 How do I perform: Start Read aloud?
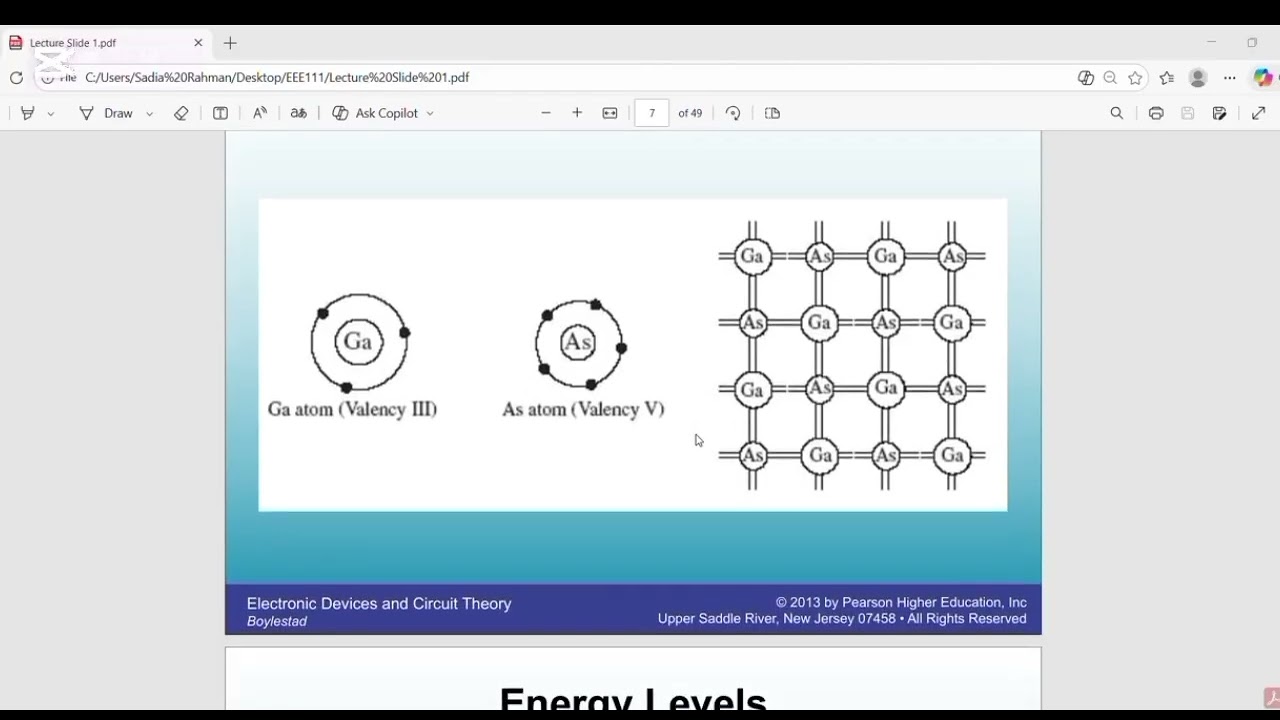(260, 113)
